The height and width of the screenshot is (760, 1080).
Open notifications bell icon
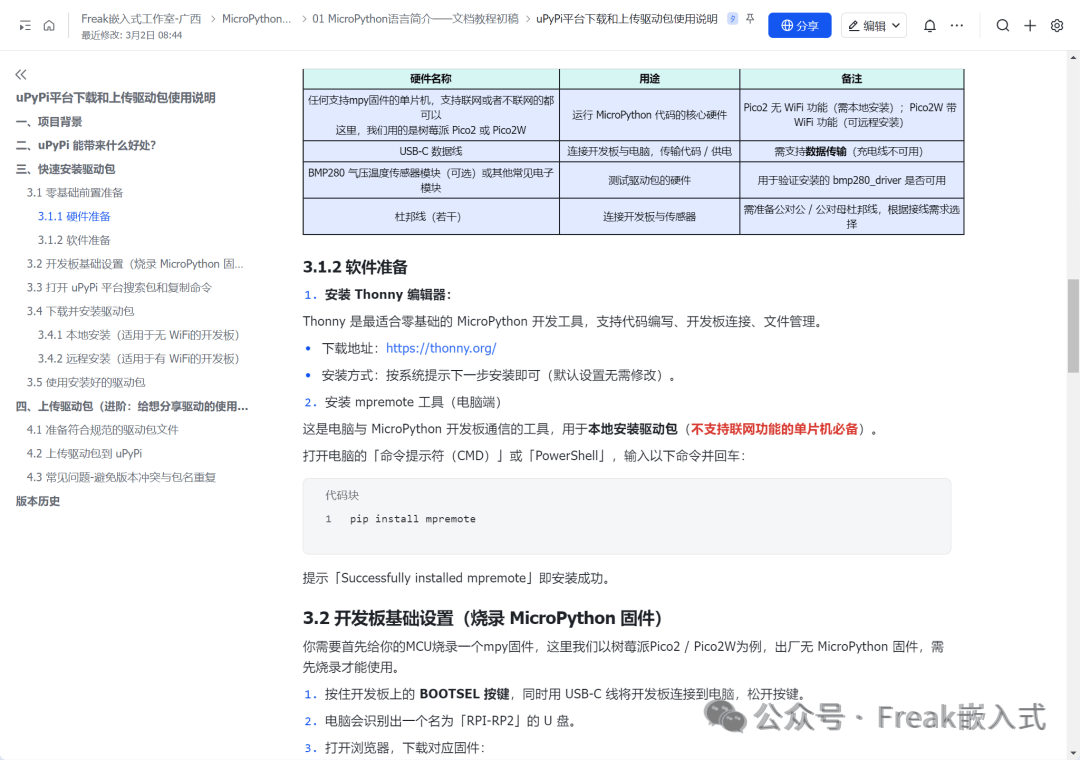[930, 26]
